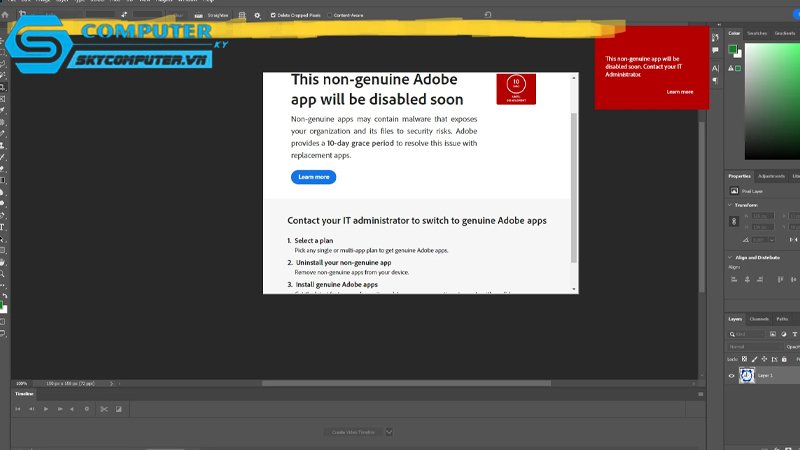Click go to next frame button
This screenshot has width=800, height=450.
pyautogui.click(x=60, y=409)
